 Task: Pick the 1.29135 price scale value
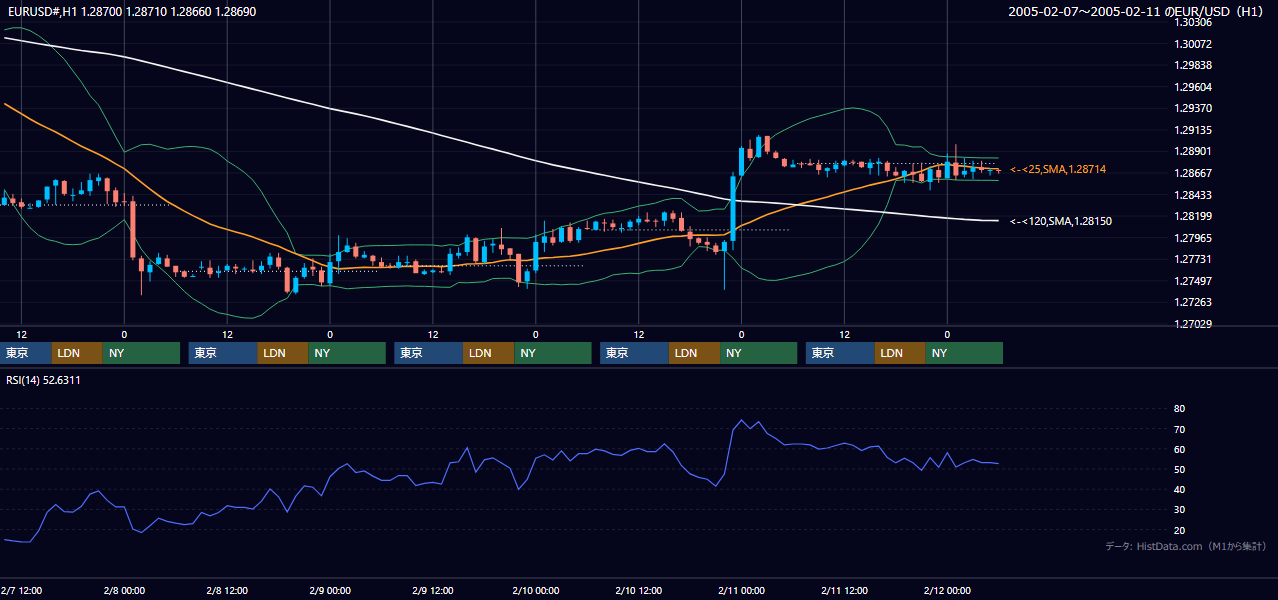[1193, 130]
